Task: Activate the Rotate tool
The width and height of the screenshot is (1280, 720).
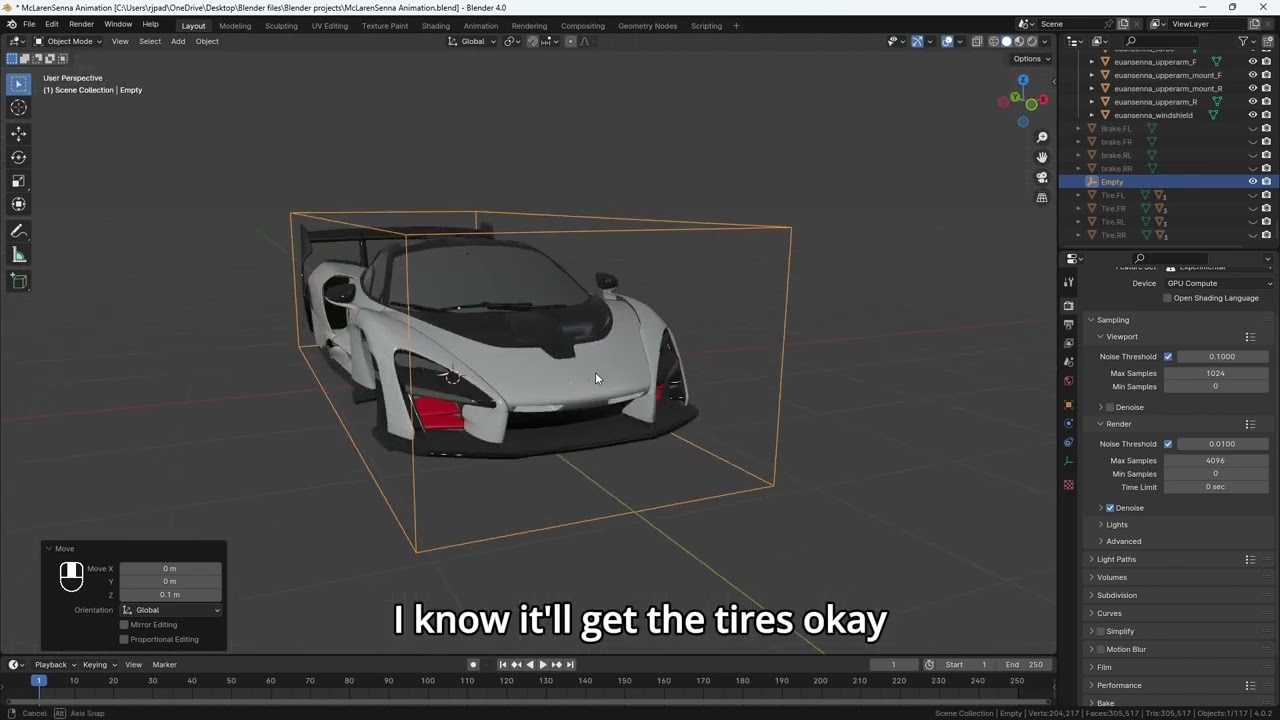Action: [18, 157]
